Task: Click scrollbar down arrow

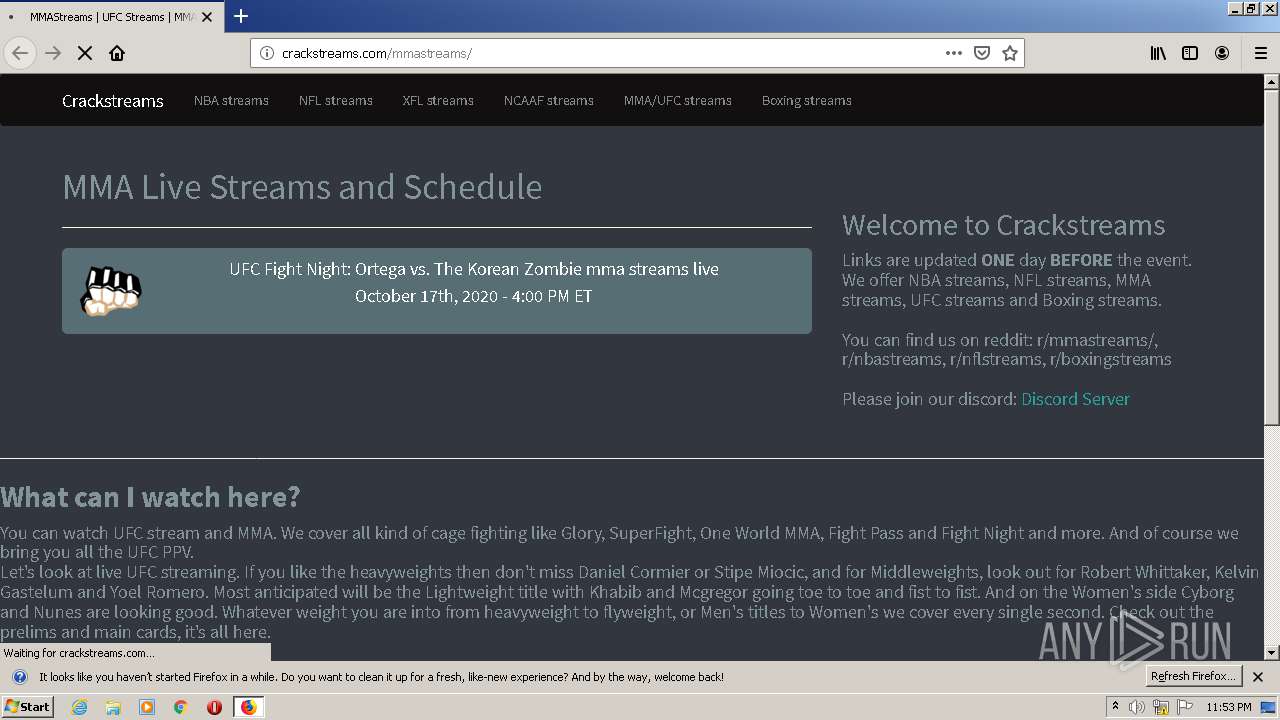Action: tap(1272, 653)
